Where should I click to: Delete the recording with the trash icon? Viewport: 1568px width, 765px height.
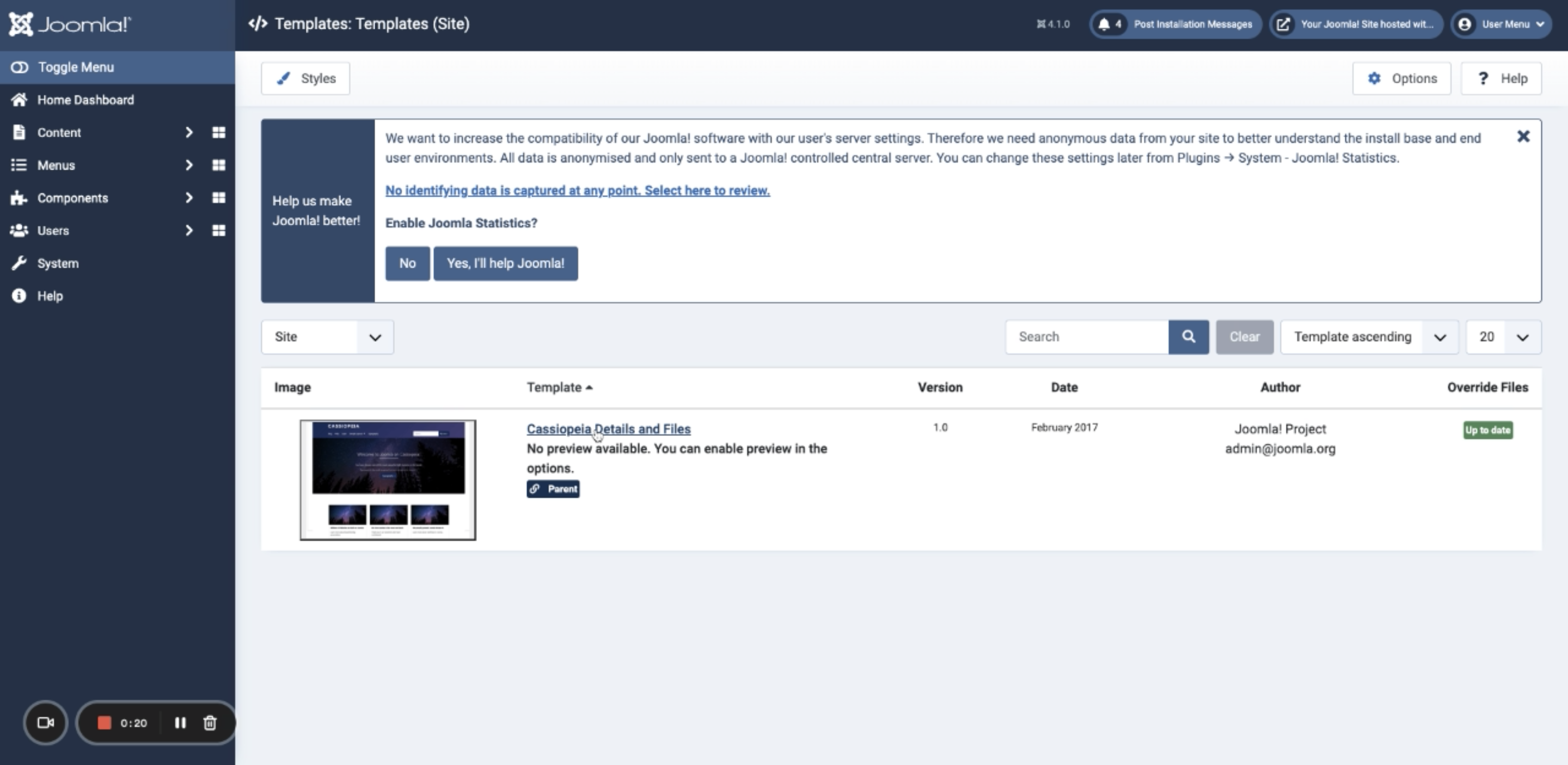click(210, 723)
